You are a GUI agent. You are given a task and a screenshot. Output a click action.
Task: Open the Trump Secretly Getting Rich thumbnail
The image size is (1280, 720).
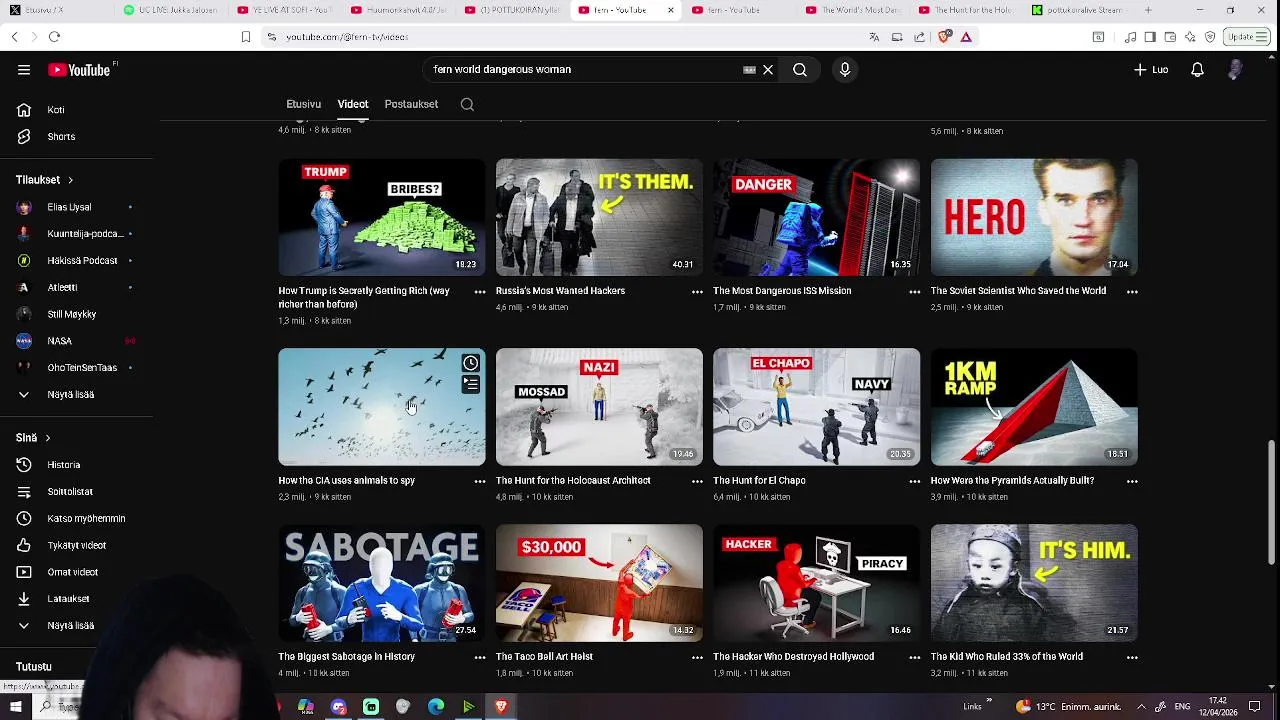click(x=381, y=217)
